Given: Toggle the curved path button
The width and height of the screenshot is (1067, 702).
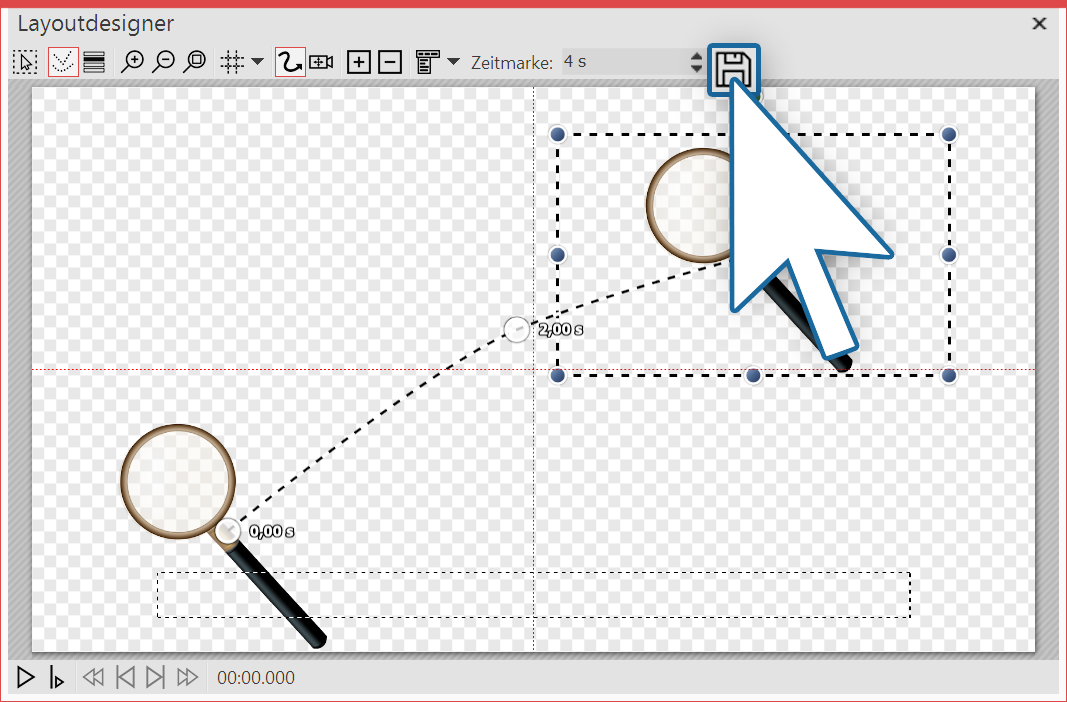Looking at the screenshot, I should tap(290, 62).
